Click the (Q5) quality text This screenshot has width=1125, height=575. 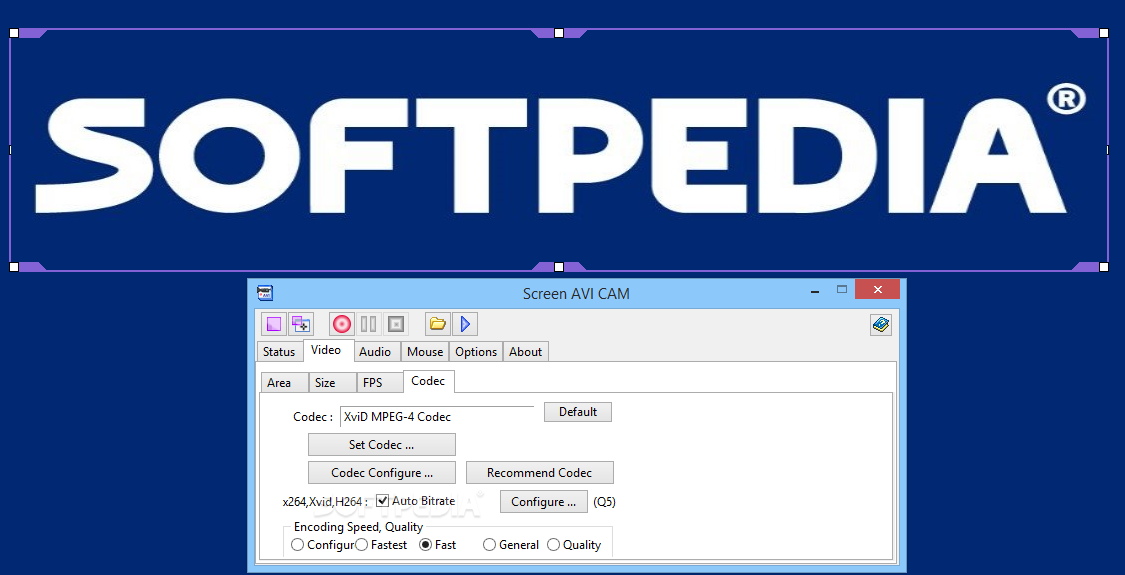click(604, 502)
